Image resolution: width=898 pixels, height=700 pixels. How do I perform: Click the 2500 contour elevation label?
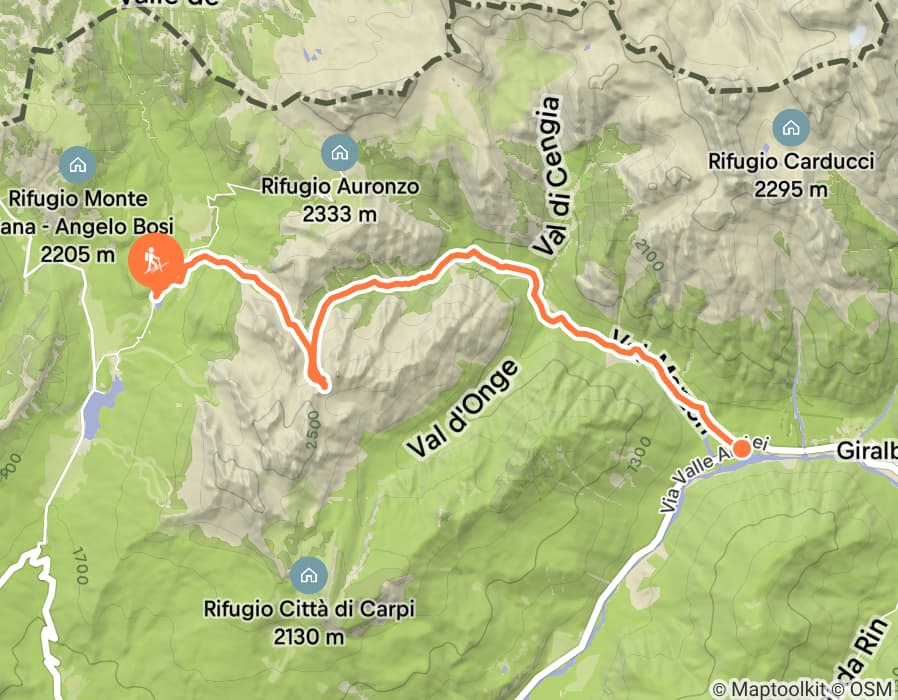point(314,428)
